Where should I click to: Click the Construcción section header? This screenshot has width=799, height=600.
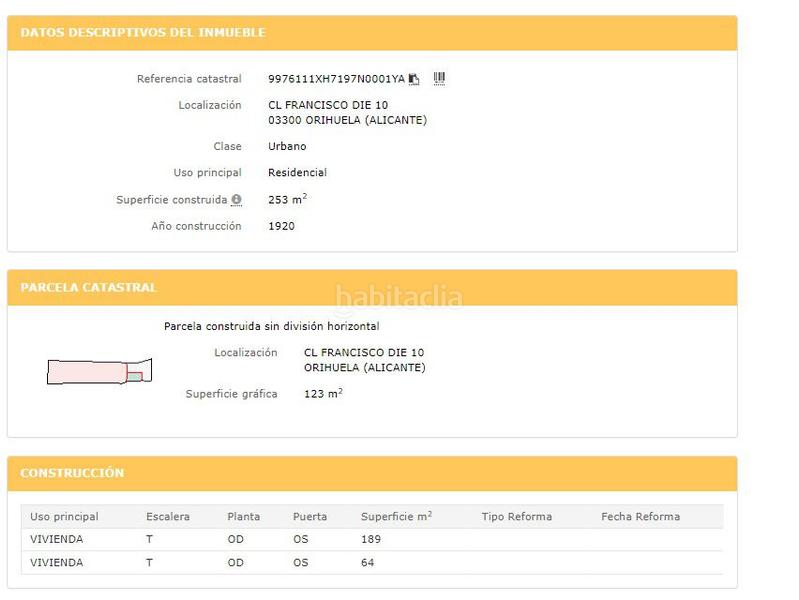[72, 473]
